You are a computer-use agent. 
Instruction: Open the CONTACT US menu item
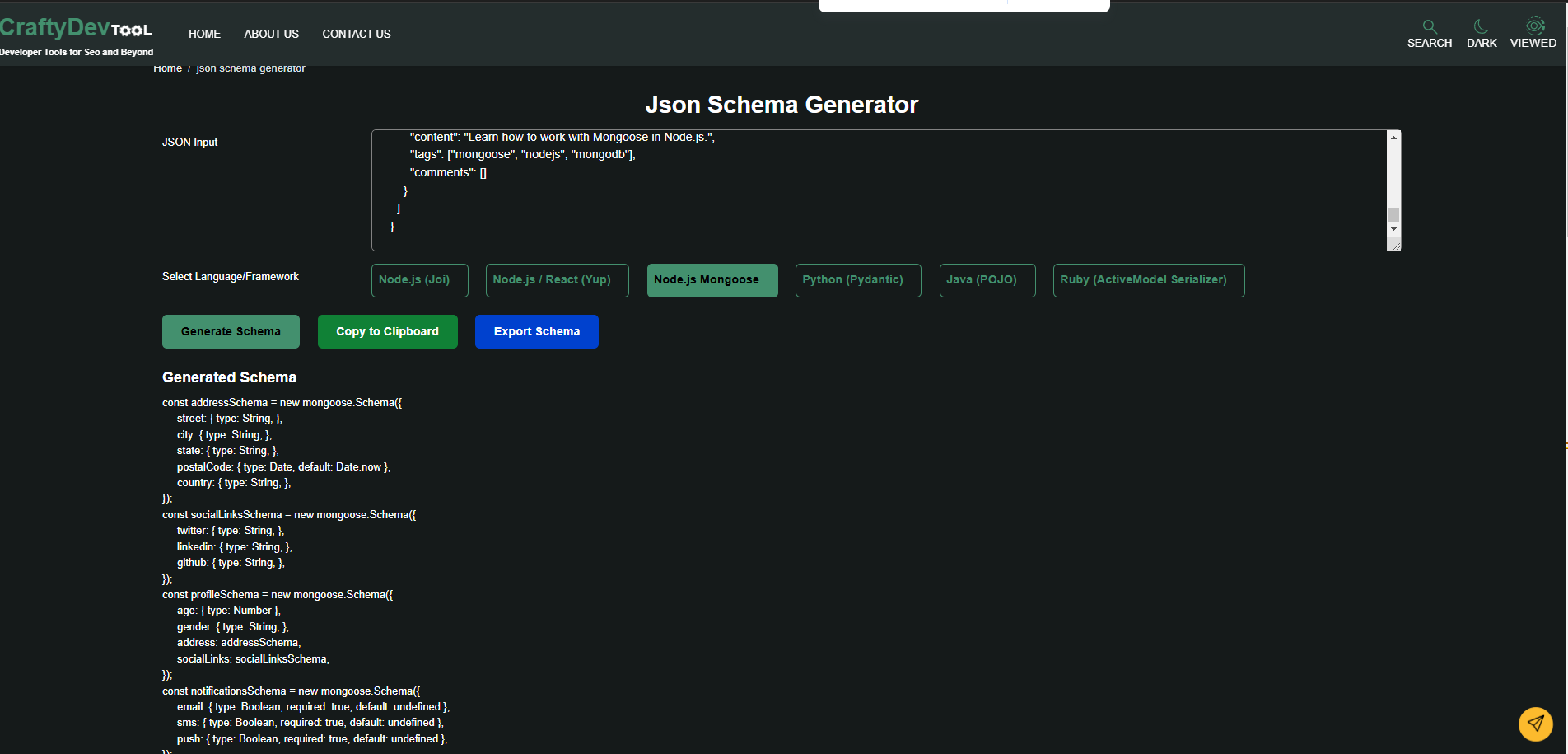[357, 34]
